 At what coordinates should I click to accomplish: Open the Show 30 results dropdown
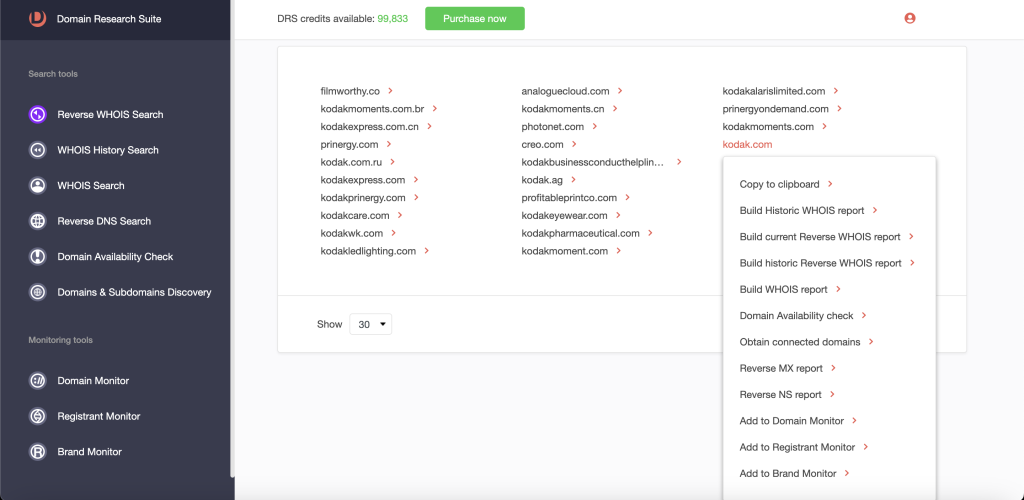click(370, 324)
